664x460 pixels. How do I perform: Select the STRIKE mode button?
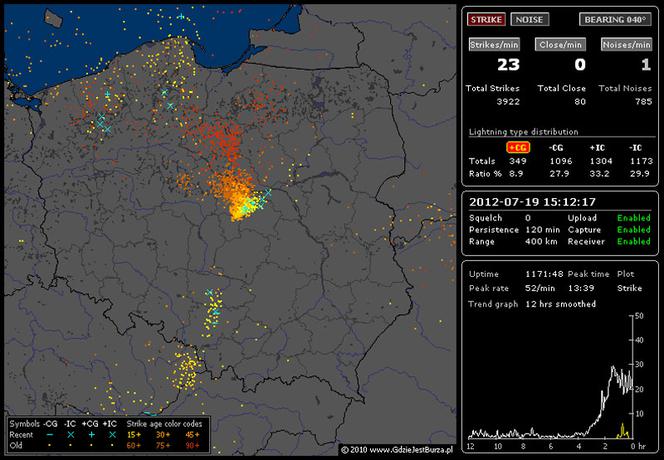(x=486, y=19)
